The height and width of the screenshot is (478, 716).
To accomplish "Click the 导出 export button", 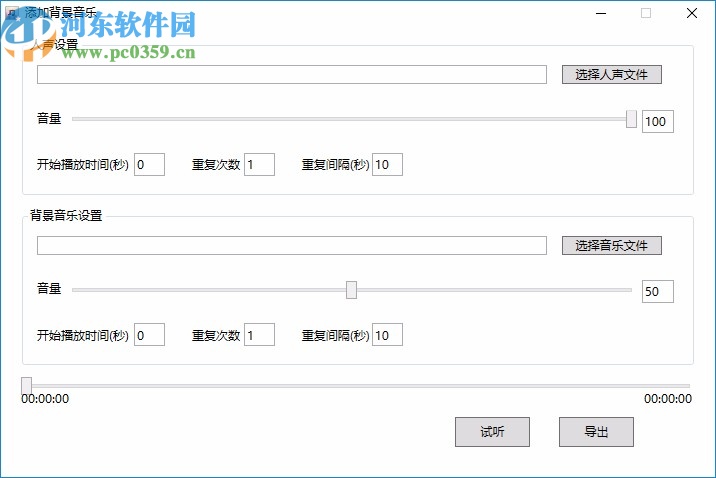I will click(596, 432).
